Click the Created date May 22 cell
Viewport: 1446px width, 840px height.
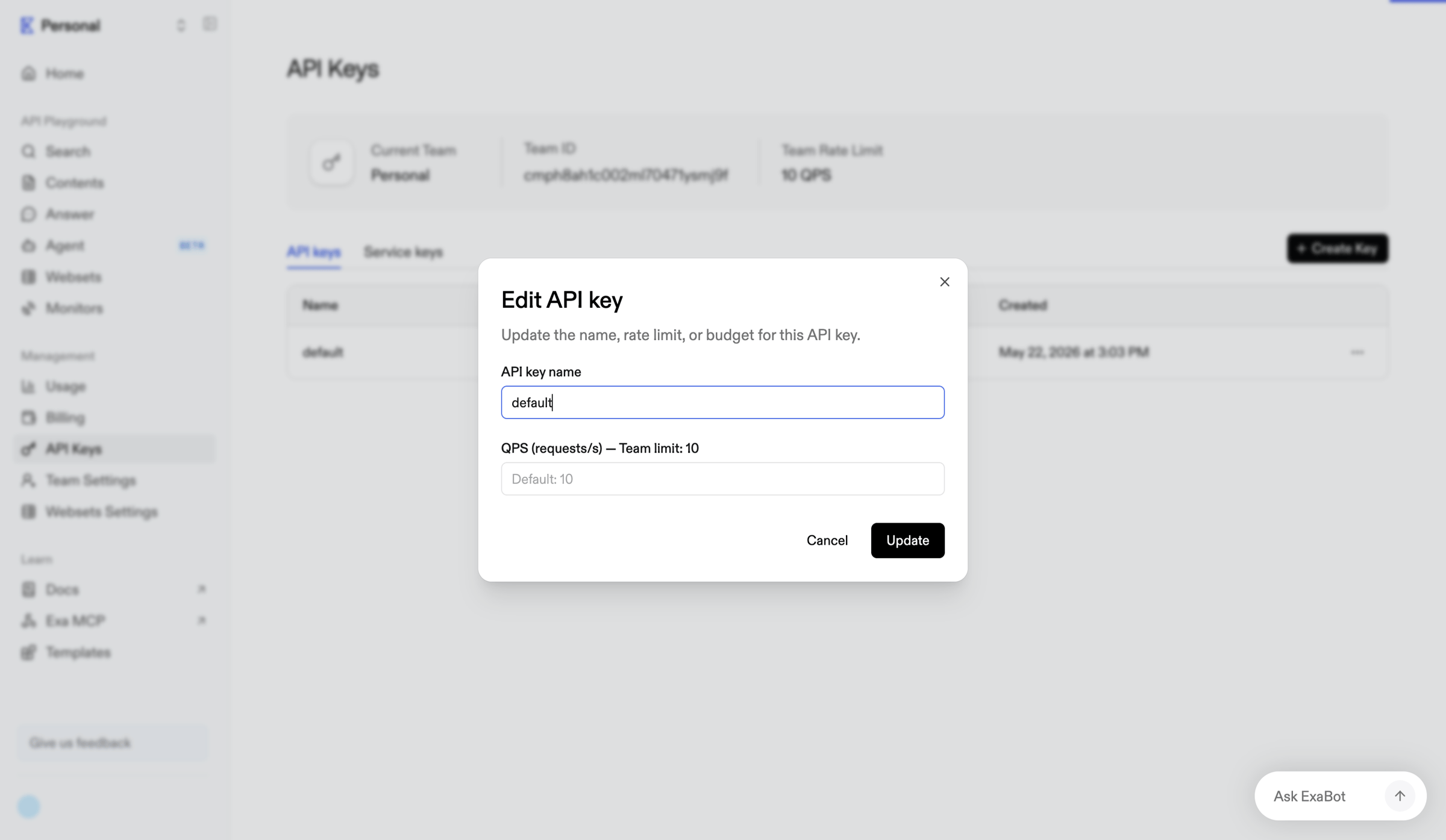coord(1074,352)
